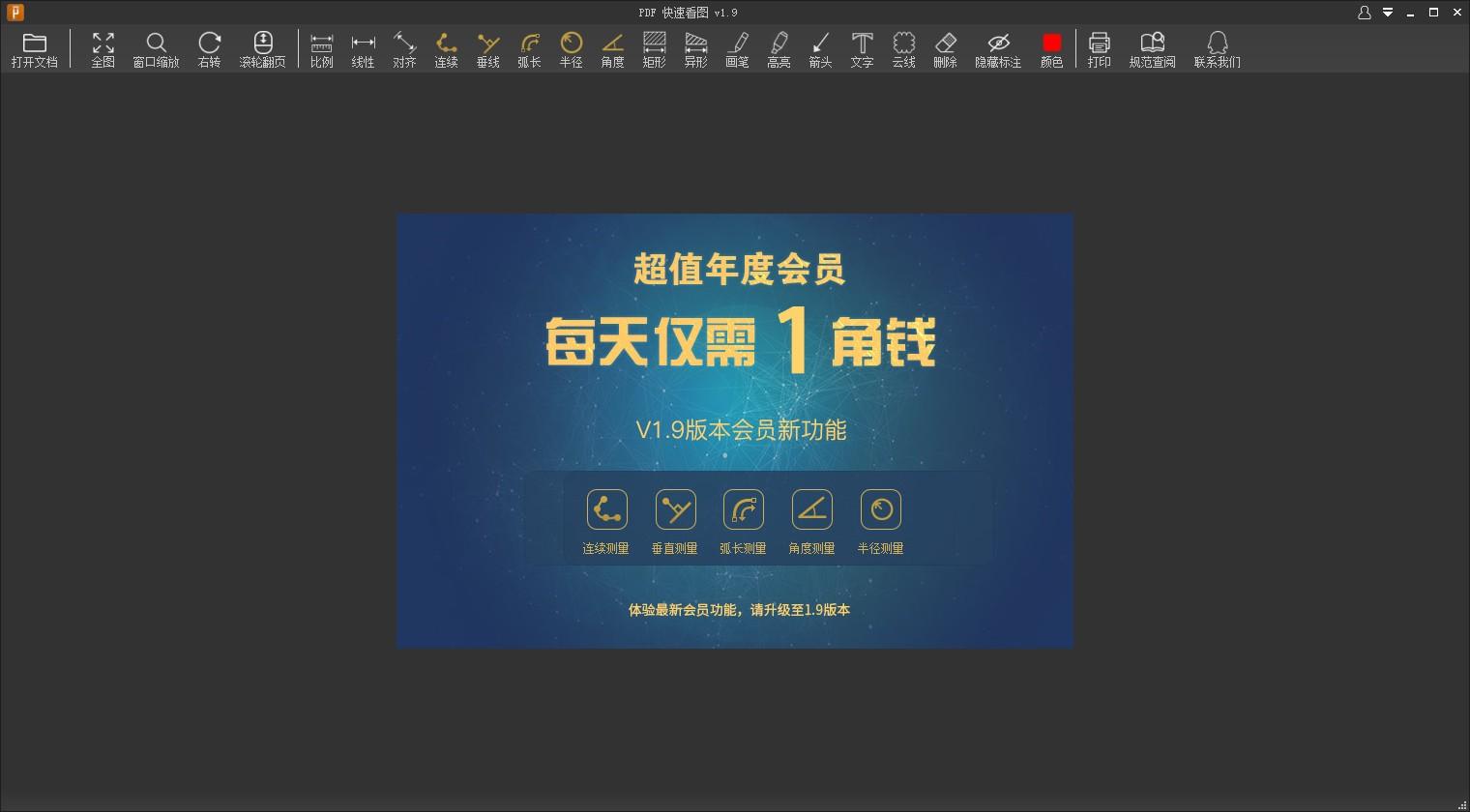Select the 云线 cloud line tool

pos(903,50)
